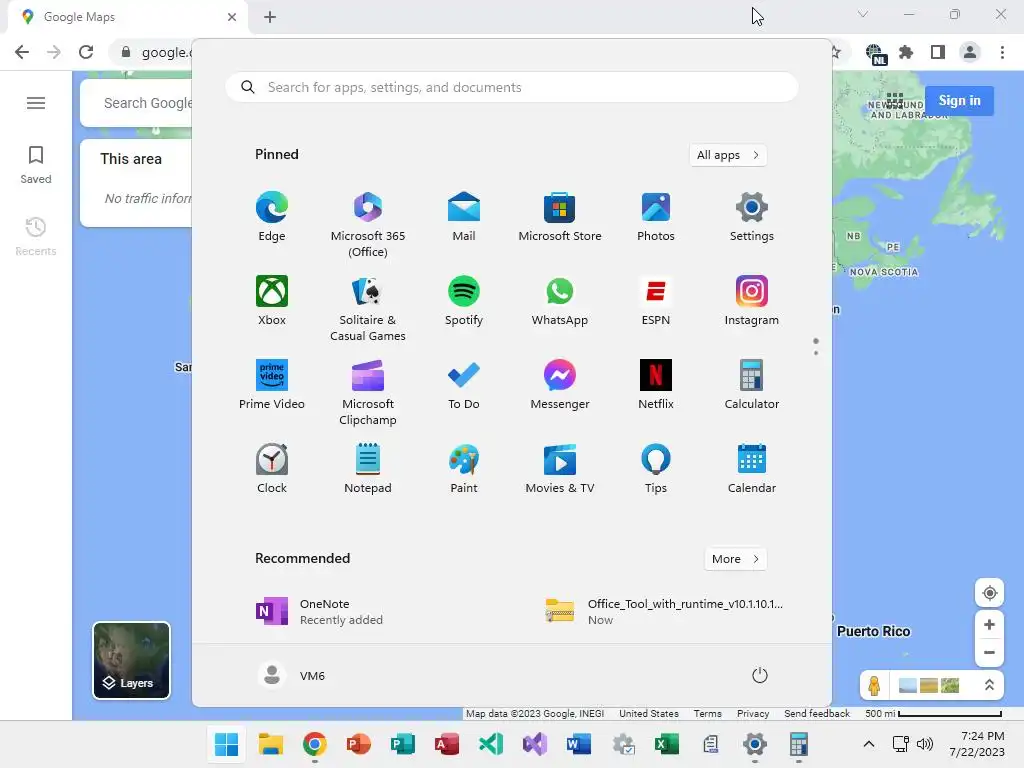Zoom out on the map
1024x768 pixels.
989,652
